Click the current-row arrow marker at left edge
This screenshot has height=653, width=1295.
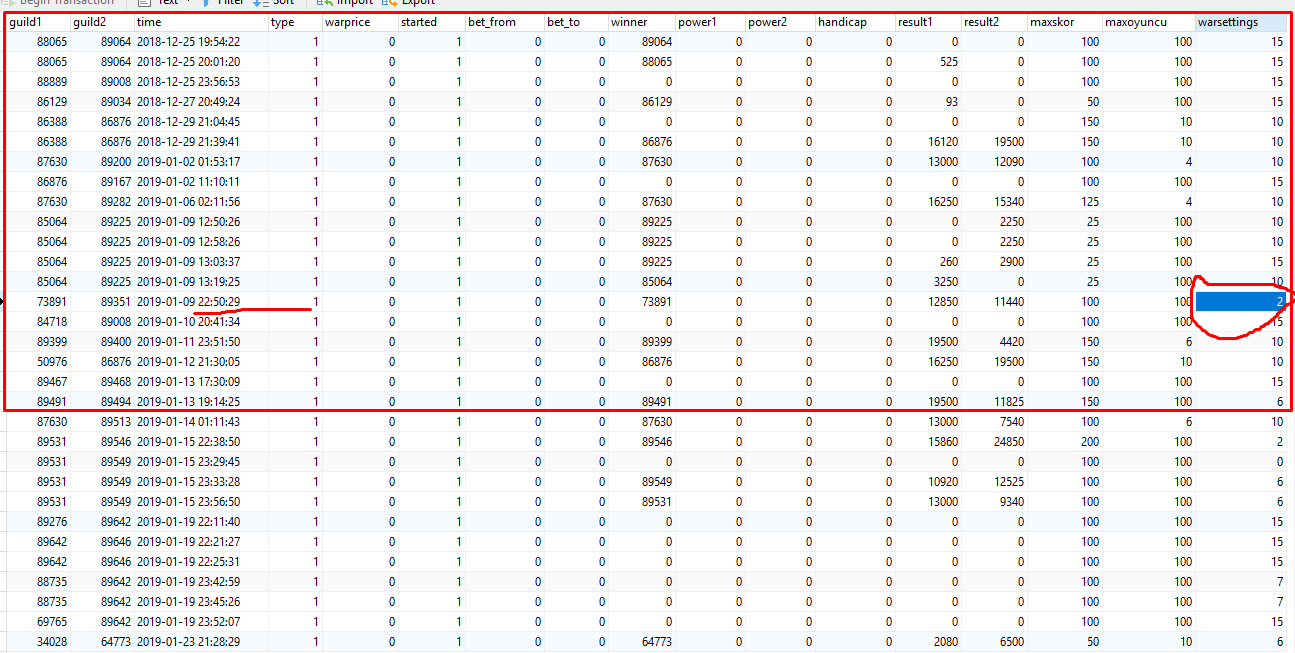point(3,302)
